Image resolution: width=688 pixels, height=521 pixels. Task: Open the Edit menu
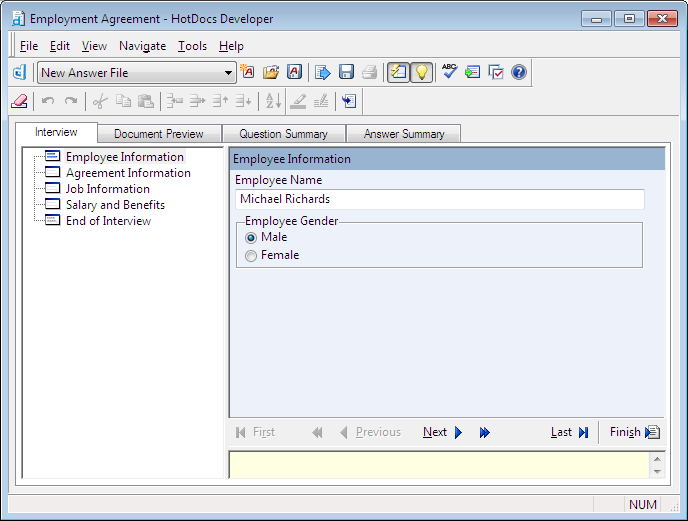click(60, 46)
